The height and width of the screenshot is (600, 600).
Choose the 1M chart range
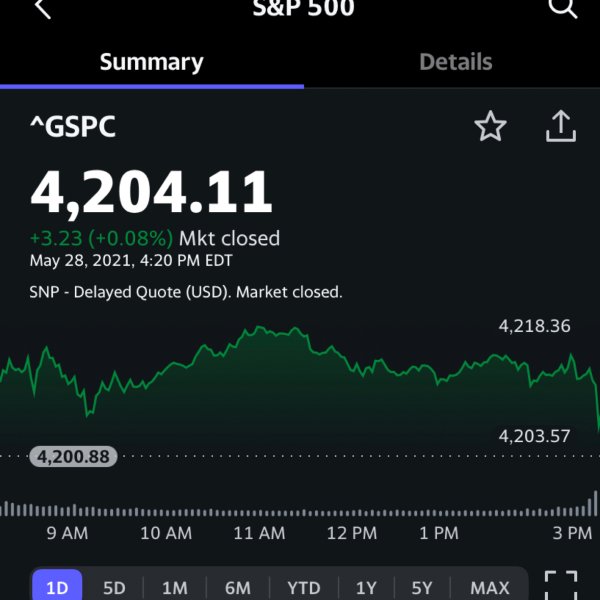point(174,587)
